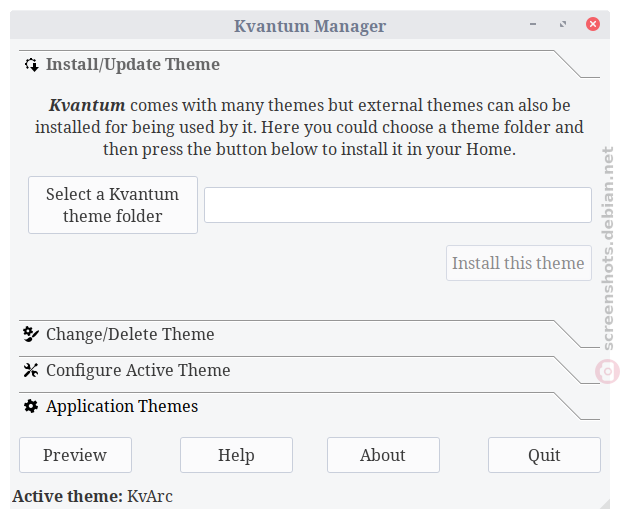Close the window with red X
Screen dimensions: 620x519
point(593,24)
